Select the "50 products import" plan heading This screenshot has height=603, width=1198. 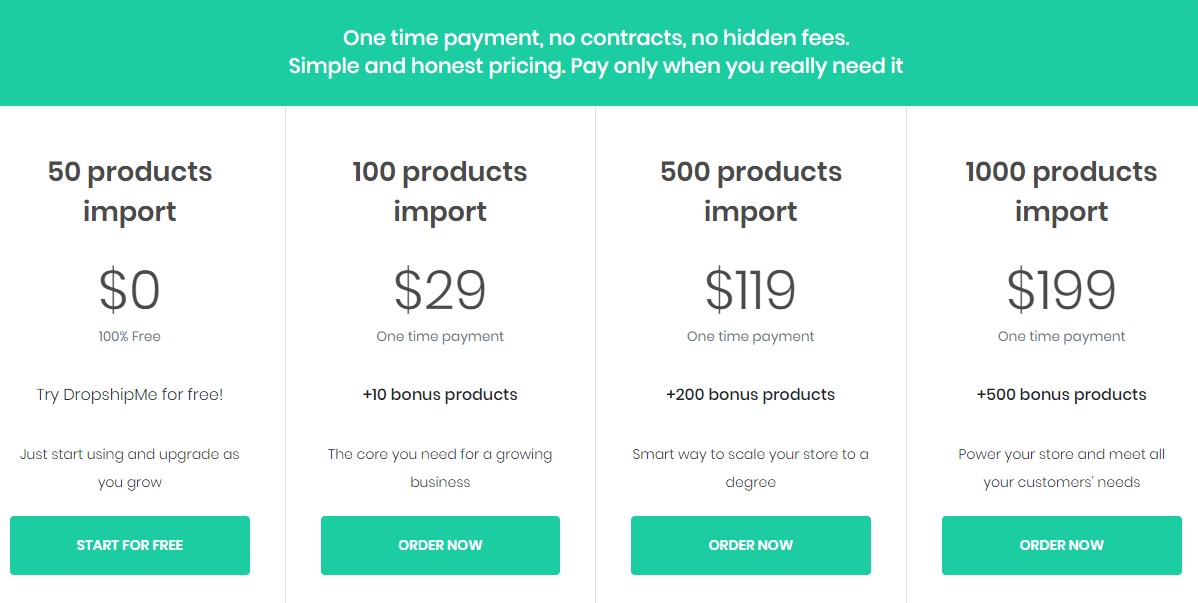pos(130,191)
